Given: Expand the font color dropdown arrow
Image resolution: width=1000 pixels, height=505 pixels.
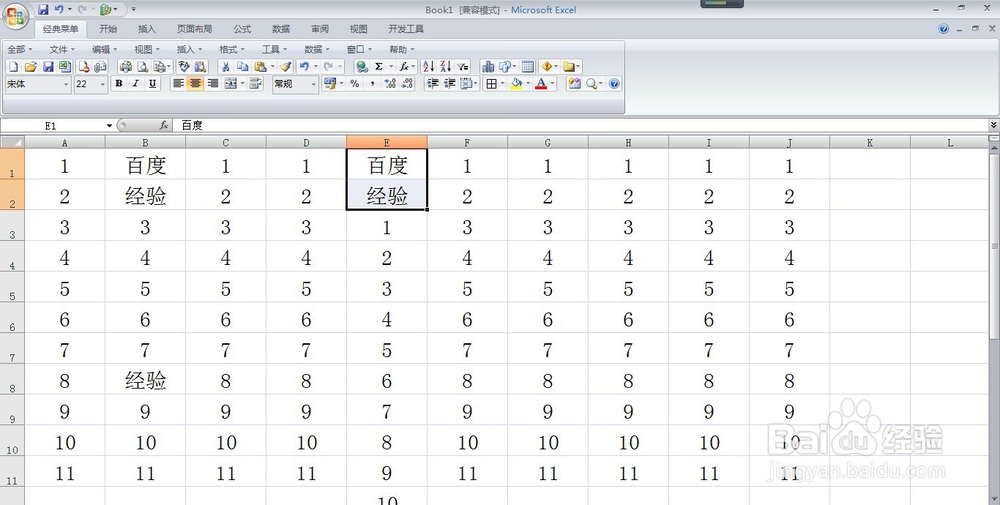Looking at the screenshot, I should coord(552,84).
